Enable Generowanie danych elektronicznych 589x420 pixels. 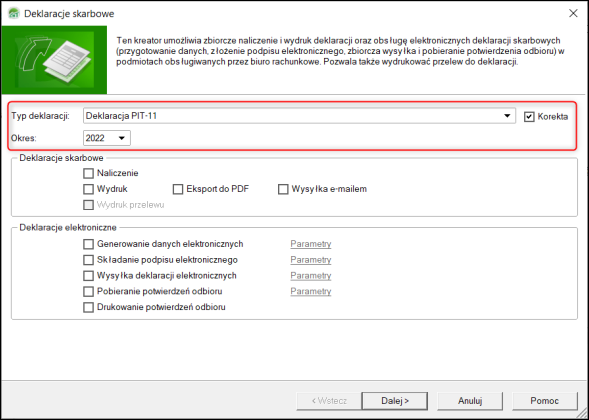88,244
